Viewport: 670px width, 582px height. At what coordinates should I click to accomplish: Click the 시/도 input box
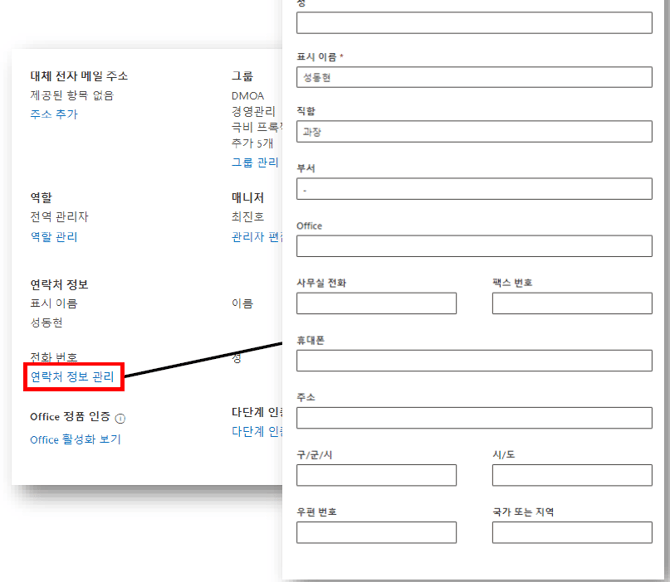click(571, 475)
